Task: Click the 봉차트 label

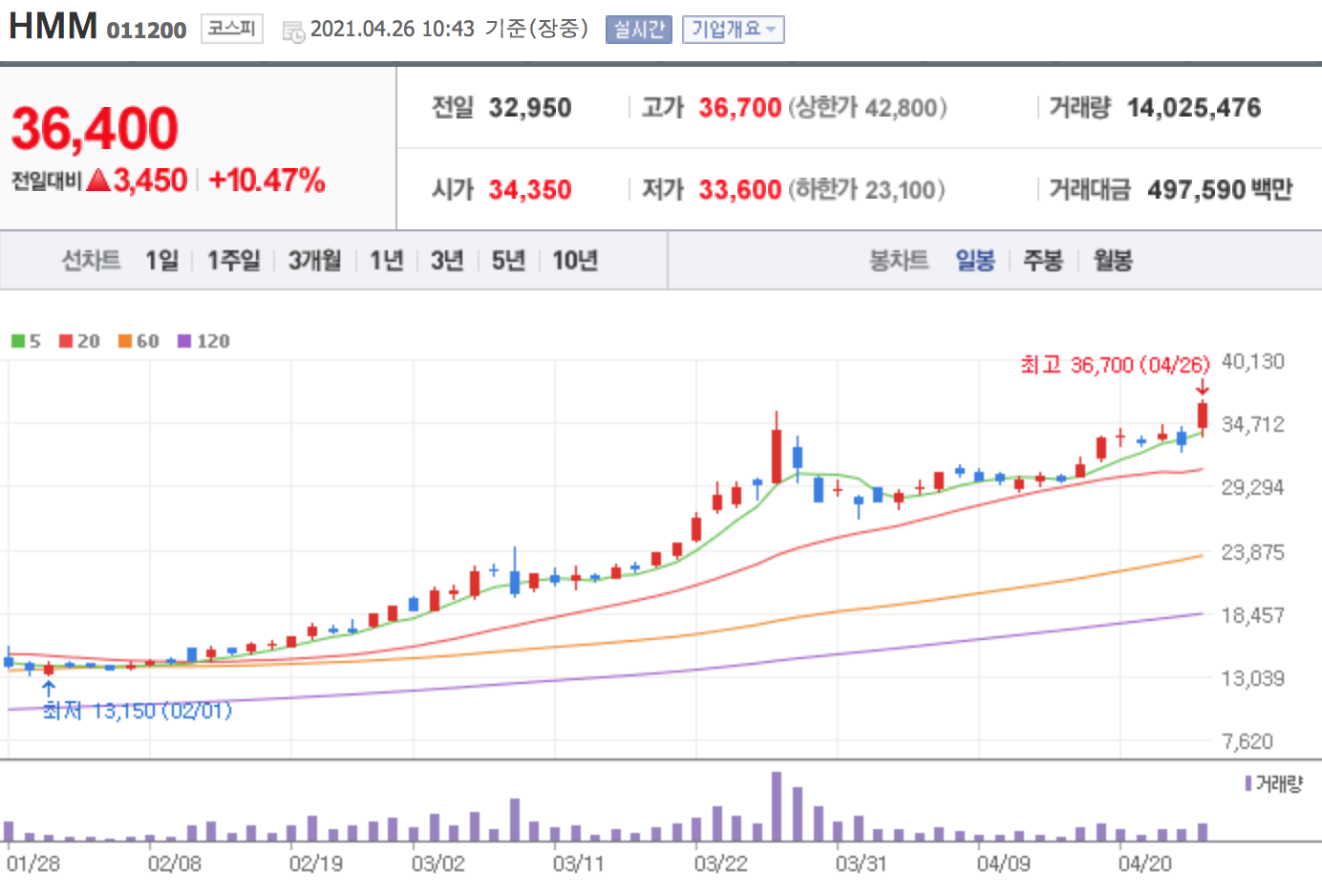Action: point(899,260)
